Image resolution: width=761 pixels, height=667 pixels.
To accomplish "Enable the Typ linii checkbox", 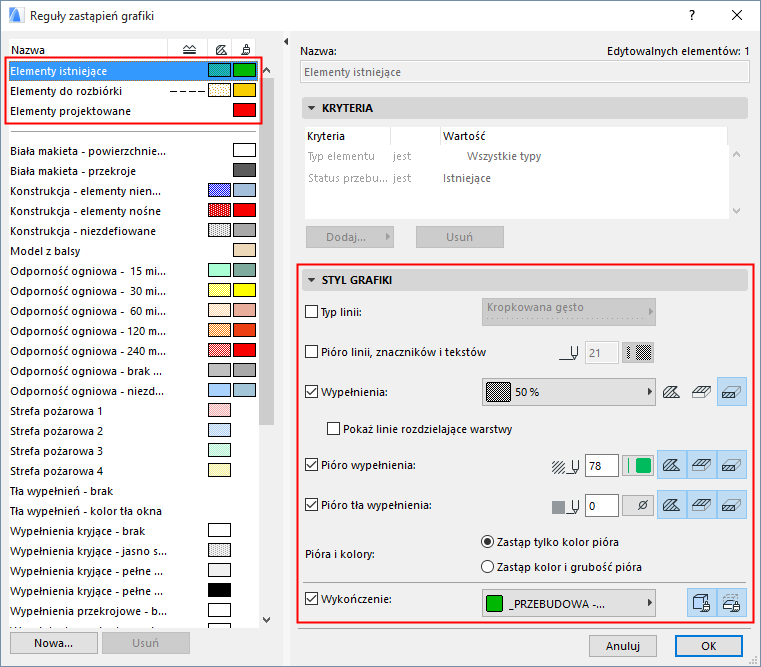I will (311, 312).
